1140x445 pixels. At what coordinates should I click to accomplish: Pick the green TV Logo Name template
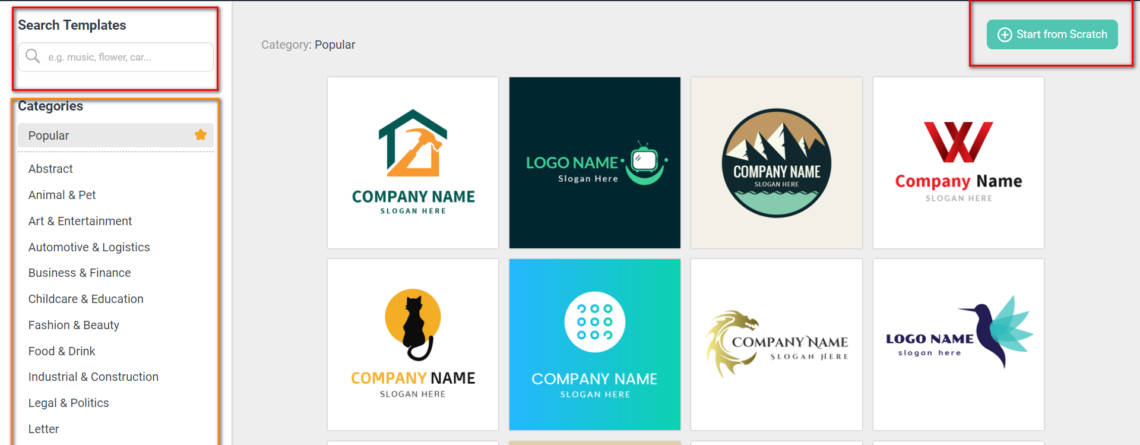595,162
